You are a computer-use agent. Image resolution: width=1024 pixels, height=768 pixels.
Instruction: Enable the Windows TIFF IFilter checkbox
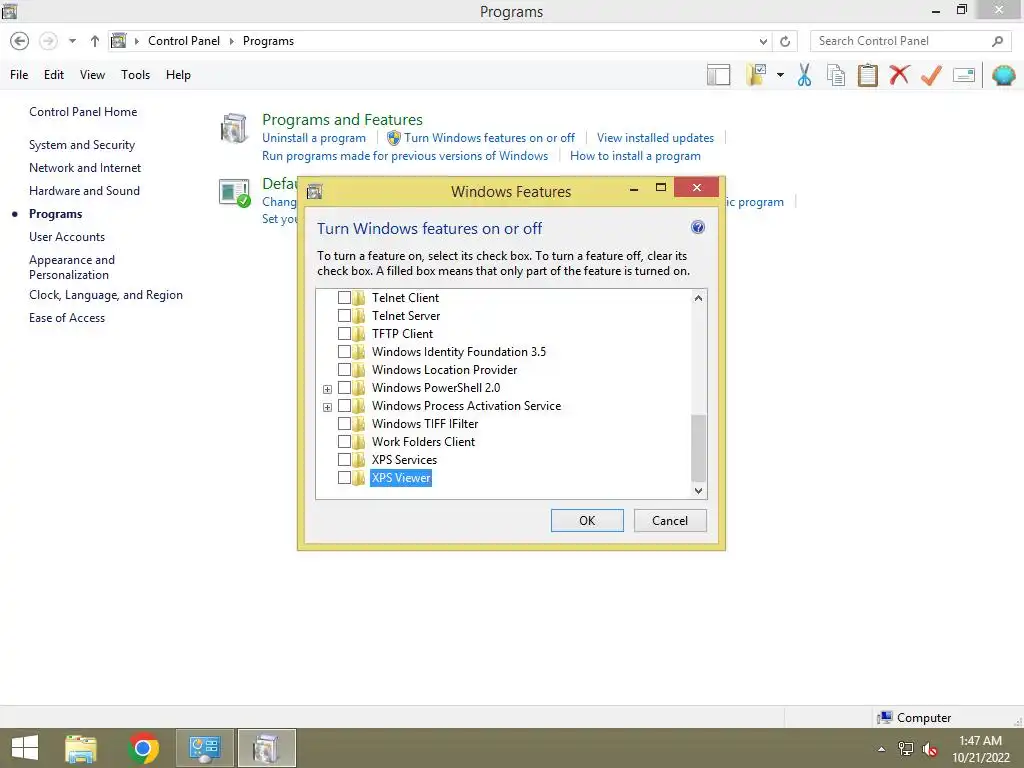tap(344, 424)
